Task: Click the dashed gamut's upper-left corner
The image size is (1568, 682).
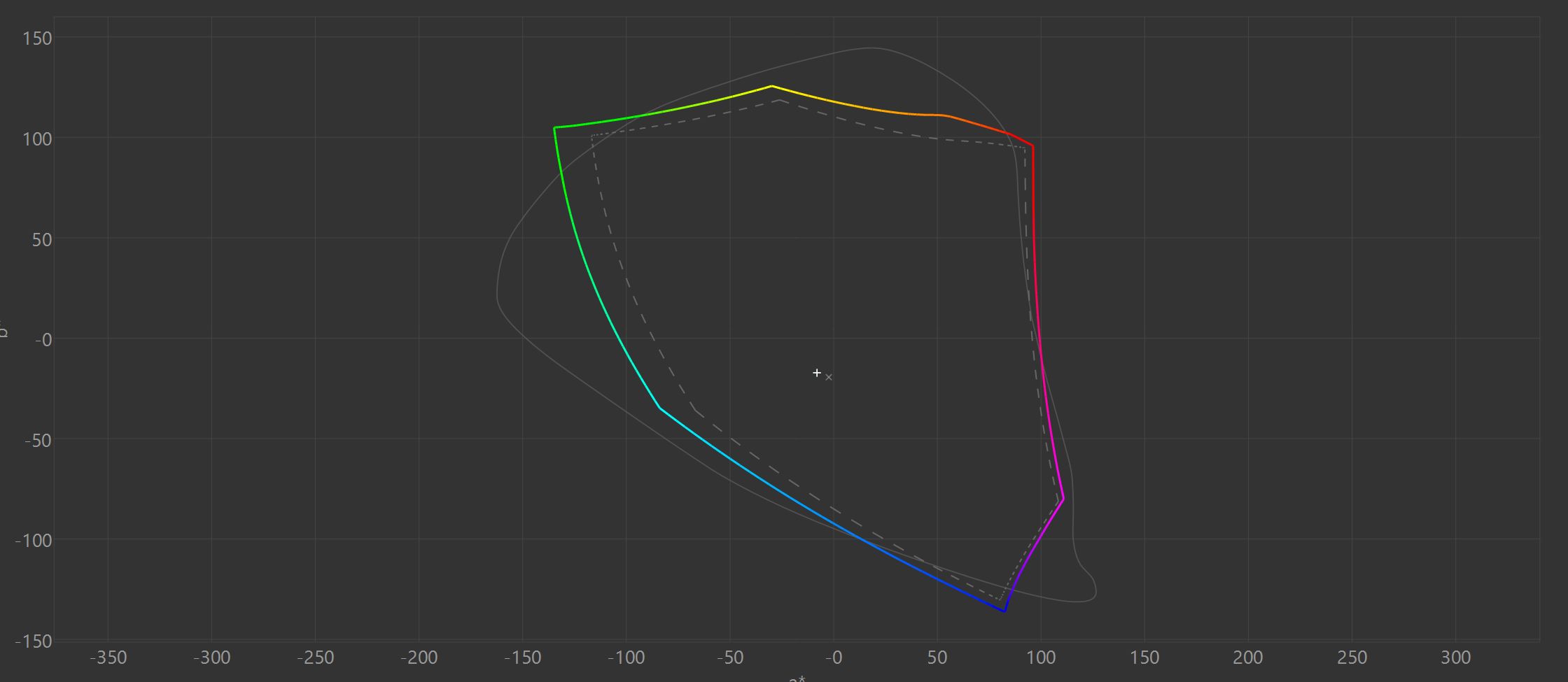Action: coord(592,136)
